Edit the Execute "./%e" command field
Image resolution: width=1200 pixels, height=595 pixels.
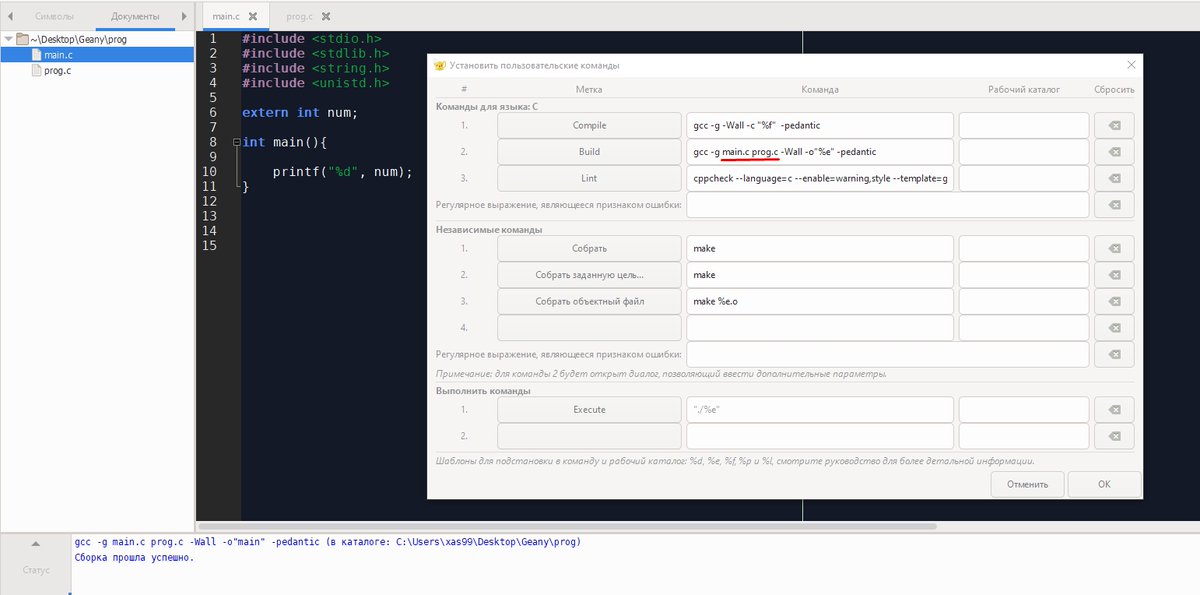pyautogui.click(x=820, y=410)
